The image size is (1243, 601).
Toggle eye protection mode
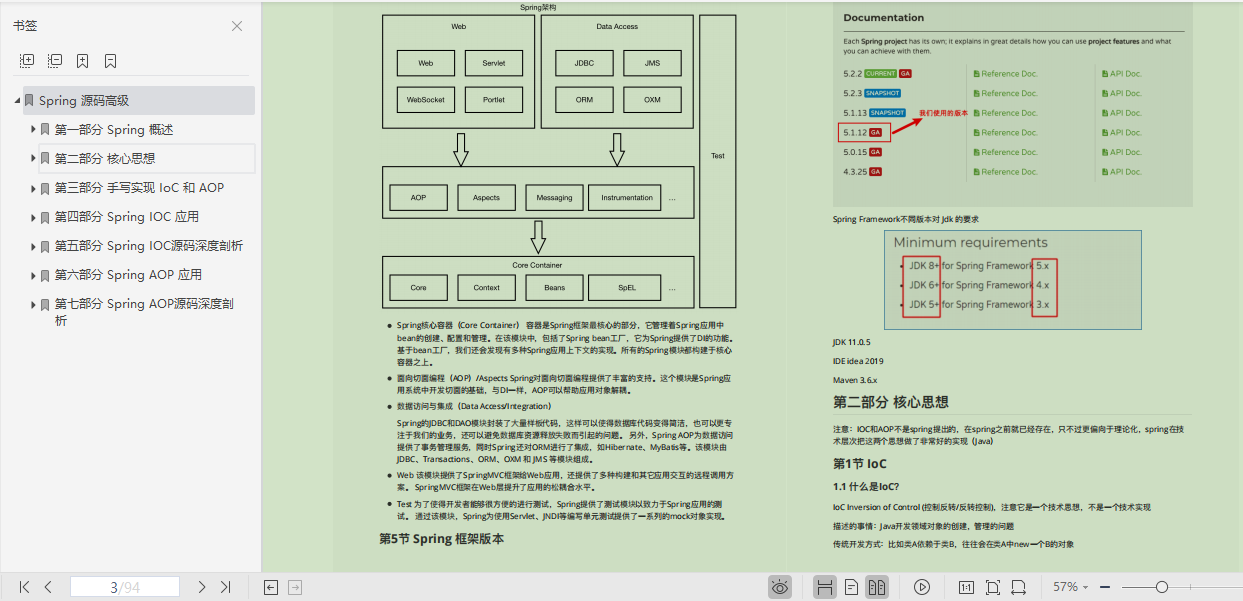click(x=780, y=587)
